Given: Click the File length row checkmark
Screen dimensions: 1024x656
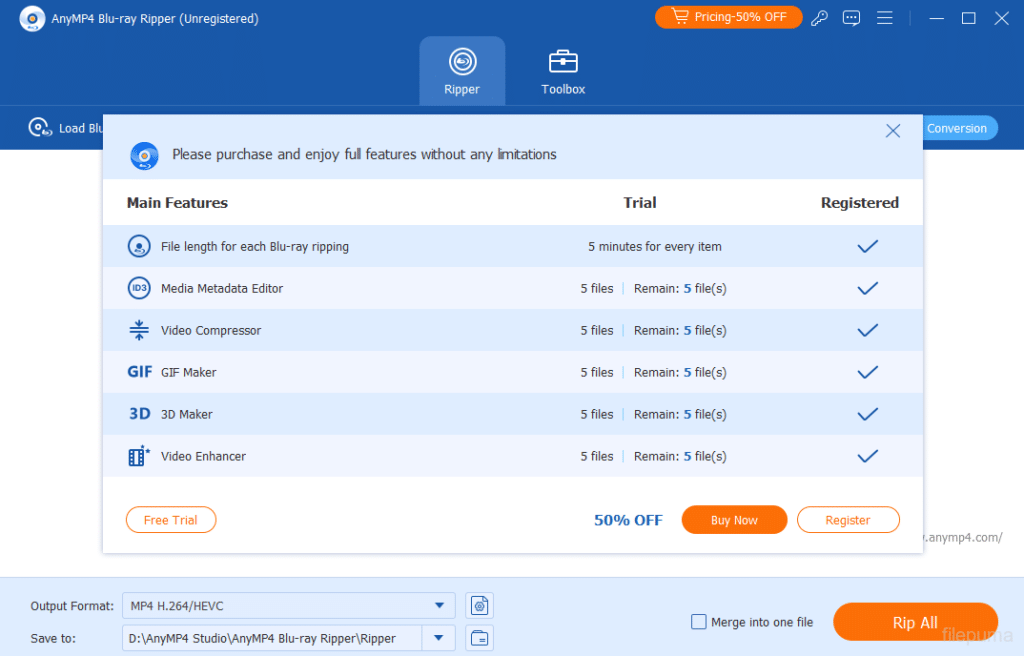Looking at the screenshot, I should 867,246.
